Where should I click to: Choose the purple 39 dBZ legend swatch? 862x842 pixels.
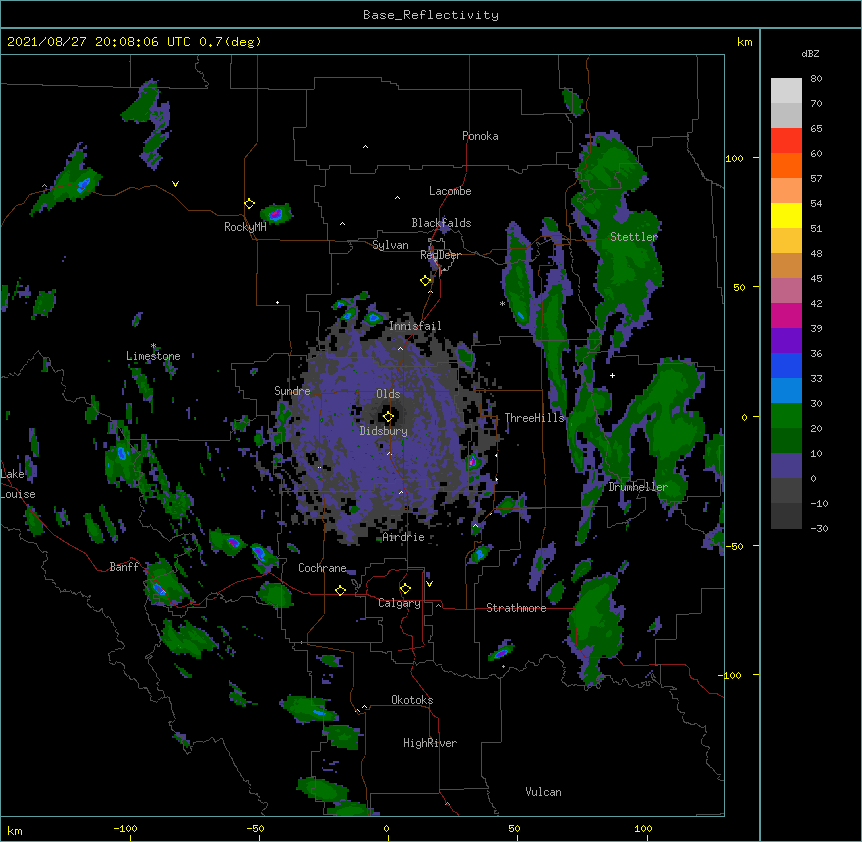(x=786, y=340)
